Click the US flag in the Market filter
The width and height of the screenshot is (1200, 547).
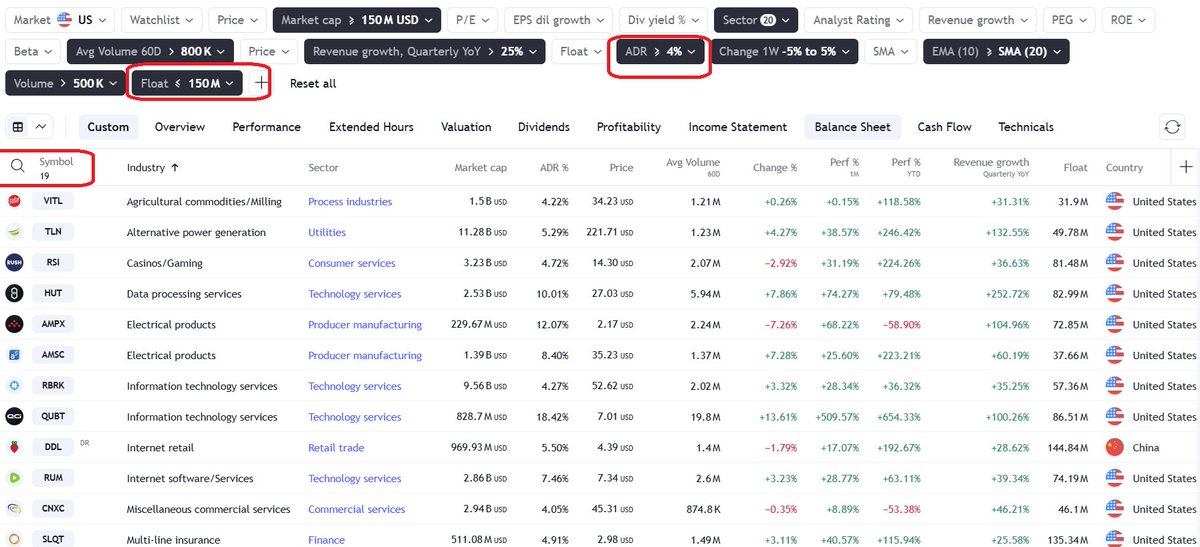coord(64,19)
